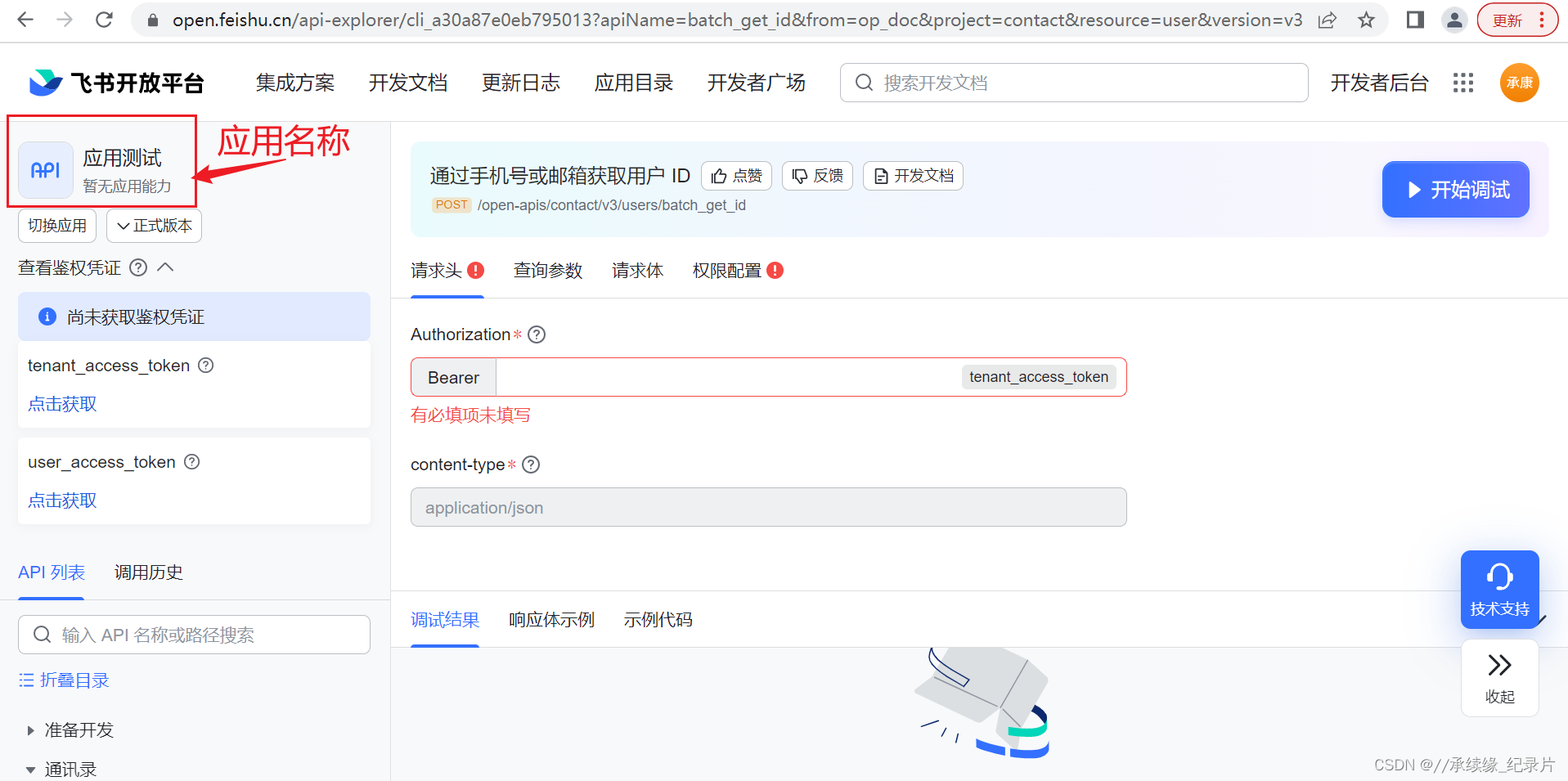1568x781 pixels.
Task: Open 技术支持 headset widget
Action: [x=1500, y=590]
